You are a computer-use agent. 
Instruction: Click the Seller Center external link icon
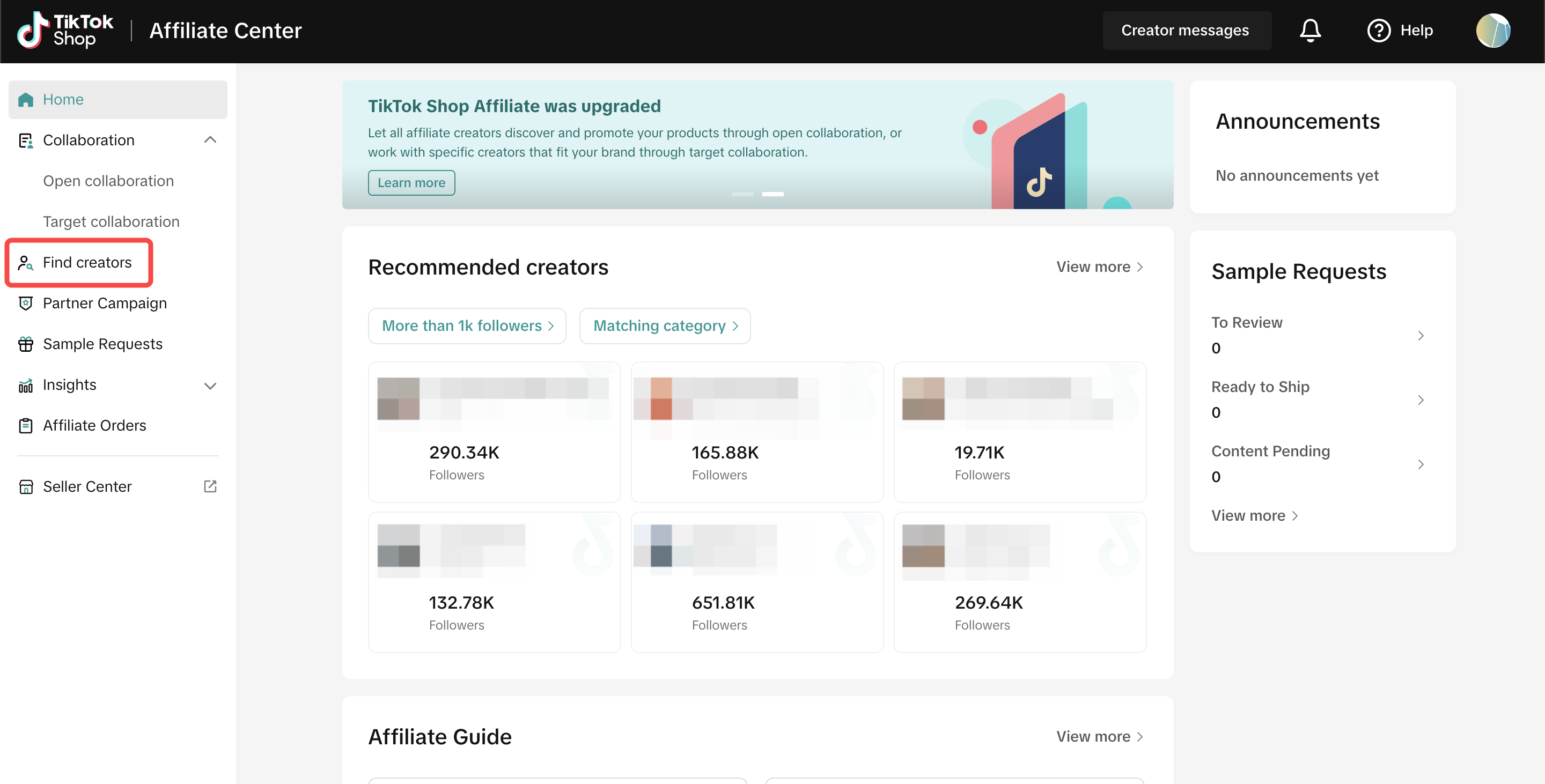tap(210, 486)
